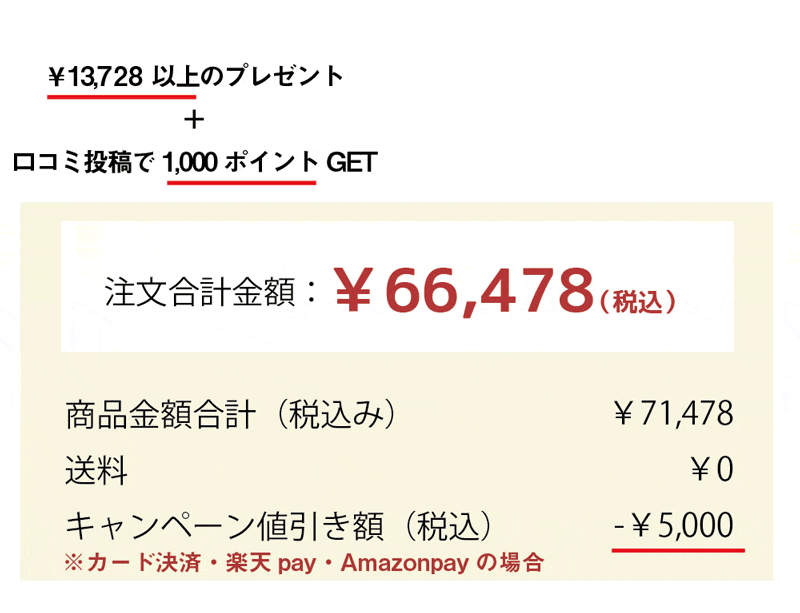This screenshot has width=800, height=613.
Task: Click the yen symbol of the red total
Action: tap(353, 292)
